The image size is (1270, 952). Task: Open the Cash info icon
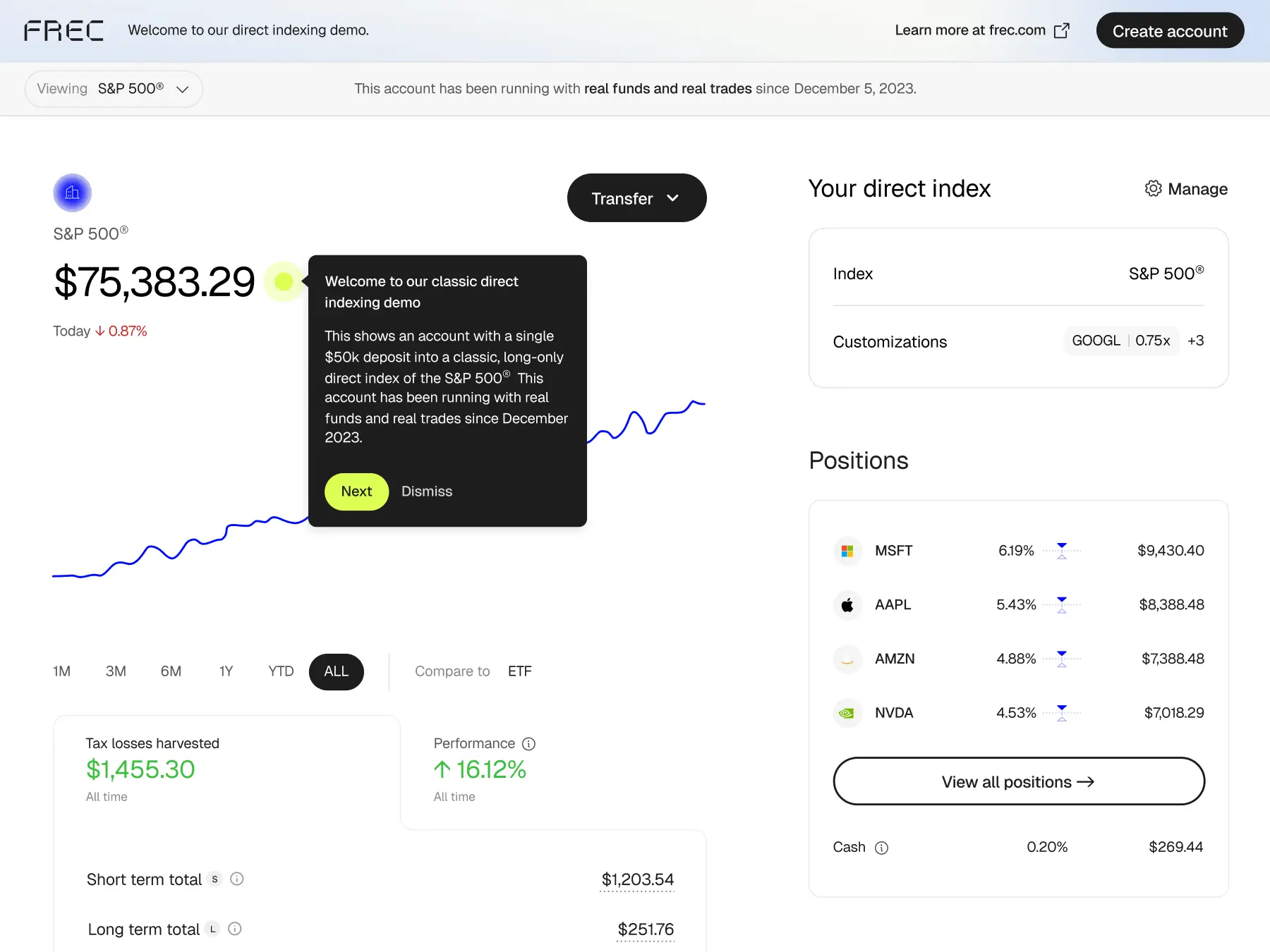[x=881, y=848]
